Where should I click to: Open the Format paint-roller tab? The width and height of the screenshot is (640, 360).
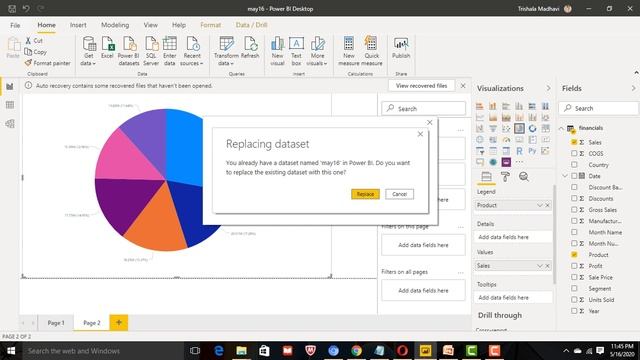pyautogui.click(x=505, y=176)
